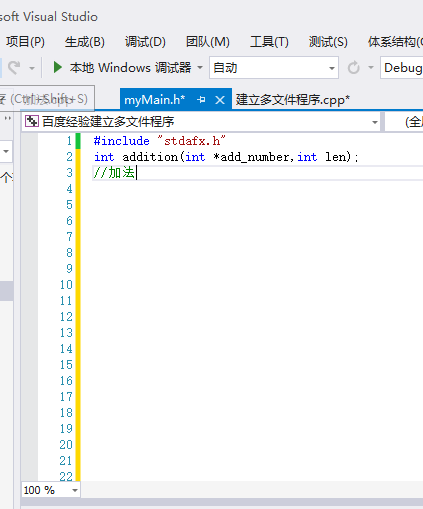The height and width of the screenshot is (509, 423).
Task: Toggle pin on myMain.h tab
Action: (x=201, y=100)
